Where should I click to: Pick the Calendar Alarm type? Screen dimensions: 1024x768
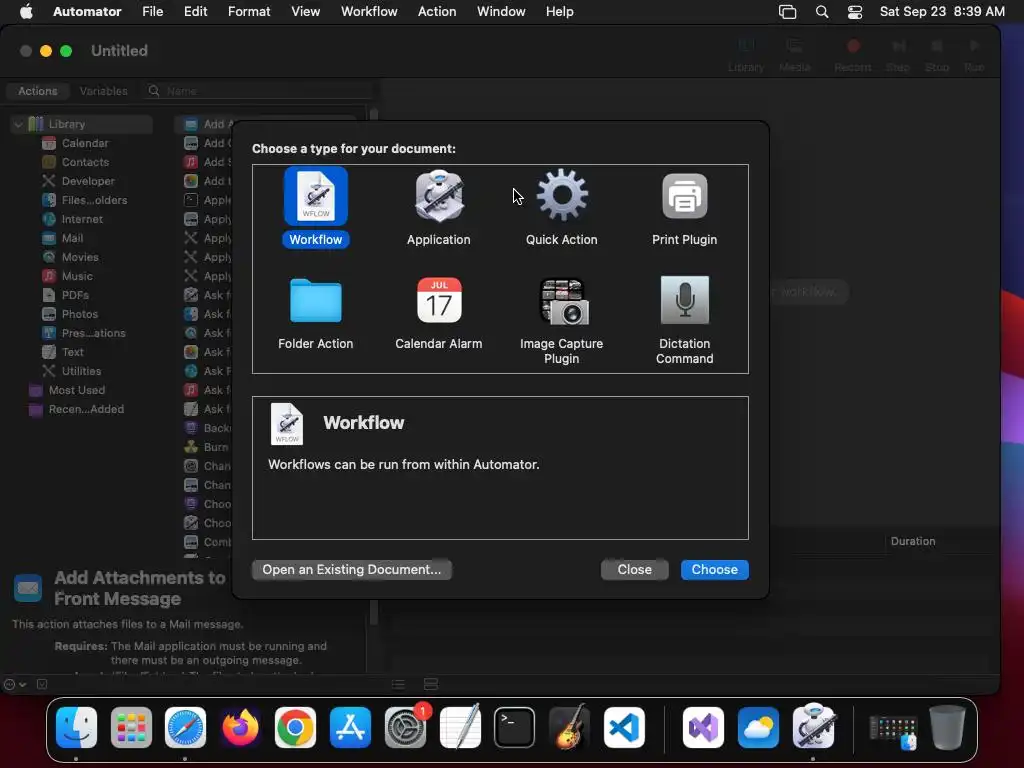pos(439,314)
